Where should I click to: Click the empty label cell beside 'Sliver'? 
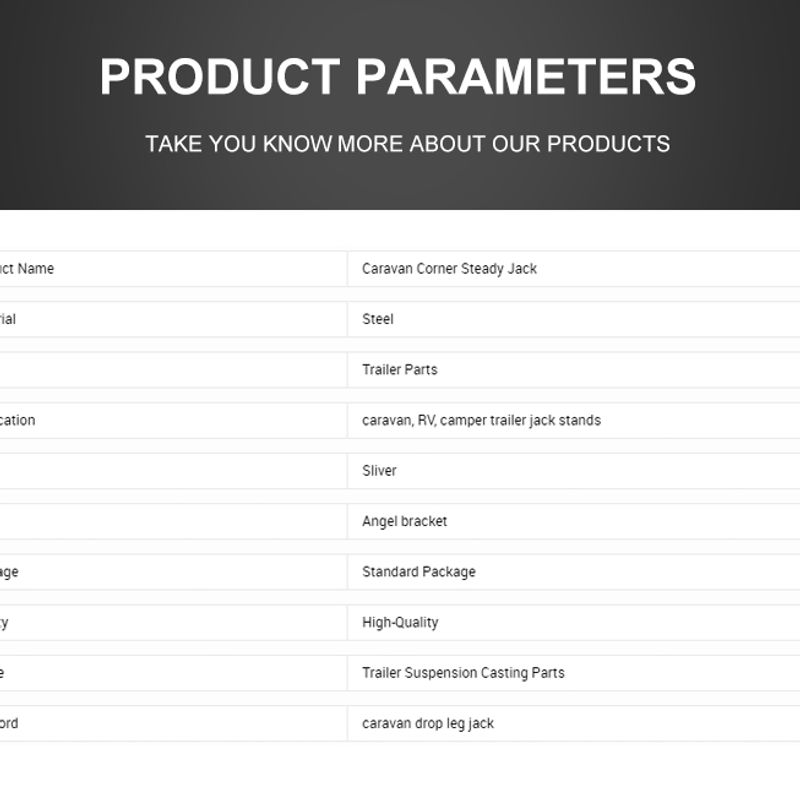tap(173, 470)
